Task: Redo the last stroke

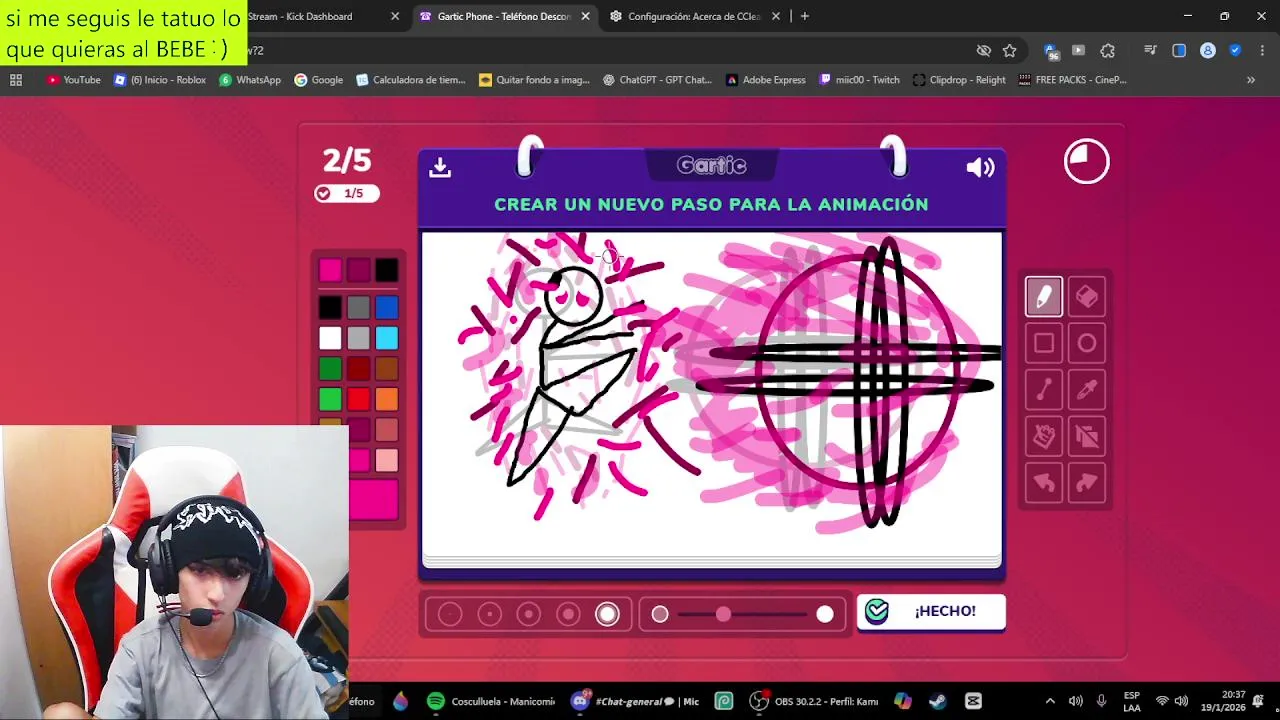Action: pyautogui.click(x=1087, y=483)
